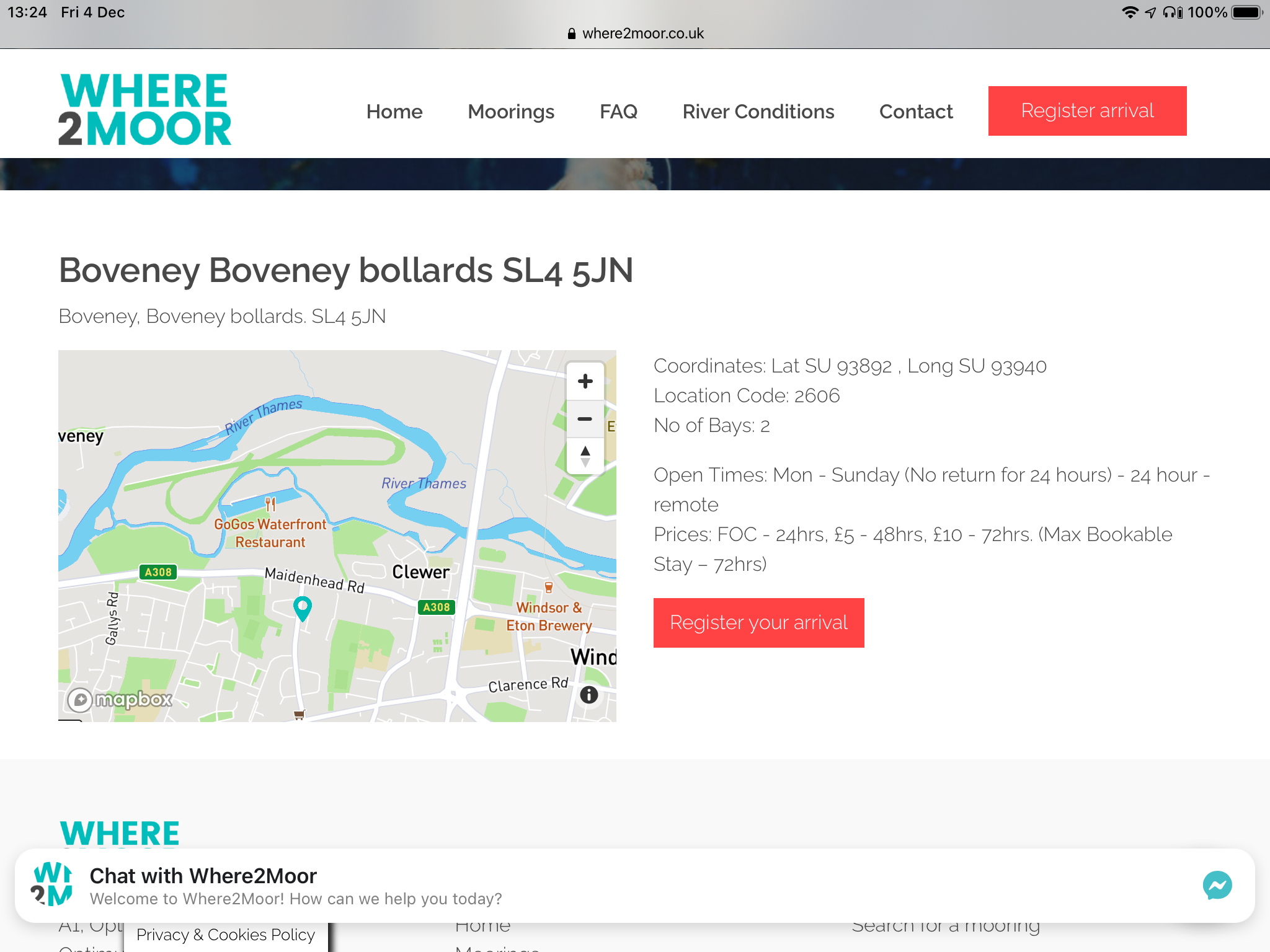Tap the Windsor & Eton Brewery marker
This screenshot has height=952, width=1270.
coord(548,587)
